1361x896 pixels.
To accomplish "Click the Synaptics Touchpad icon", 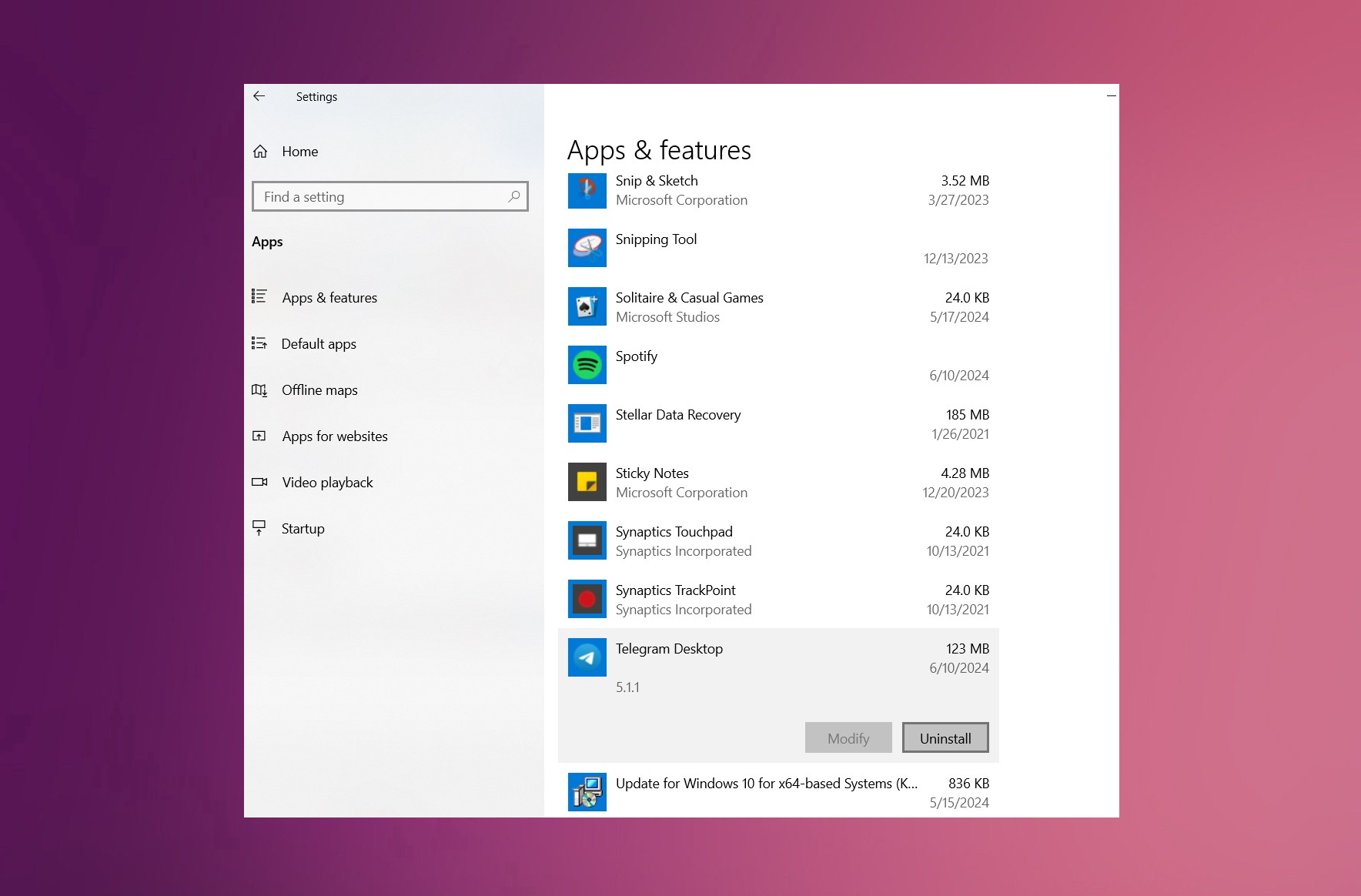I will pyautogui.click(x=587, y=540).
